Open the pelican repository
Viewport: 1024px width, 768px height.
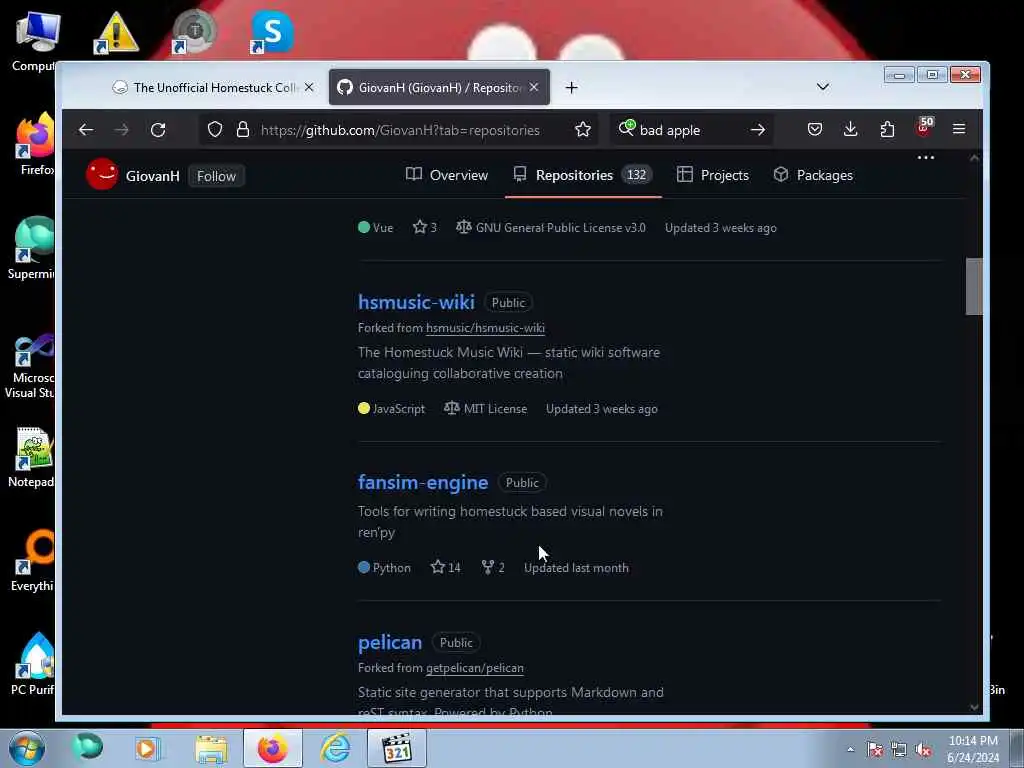[390, 642]
